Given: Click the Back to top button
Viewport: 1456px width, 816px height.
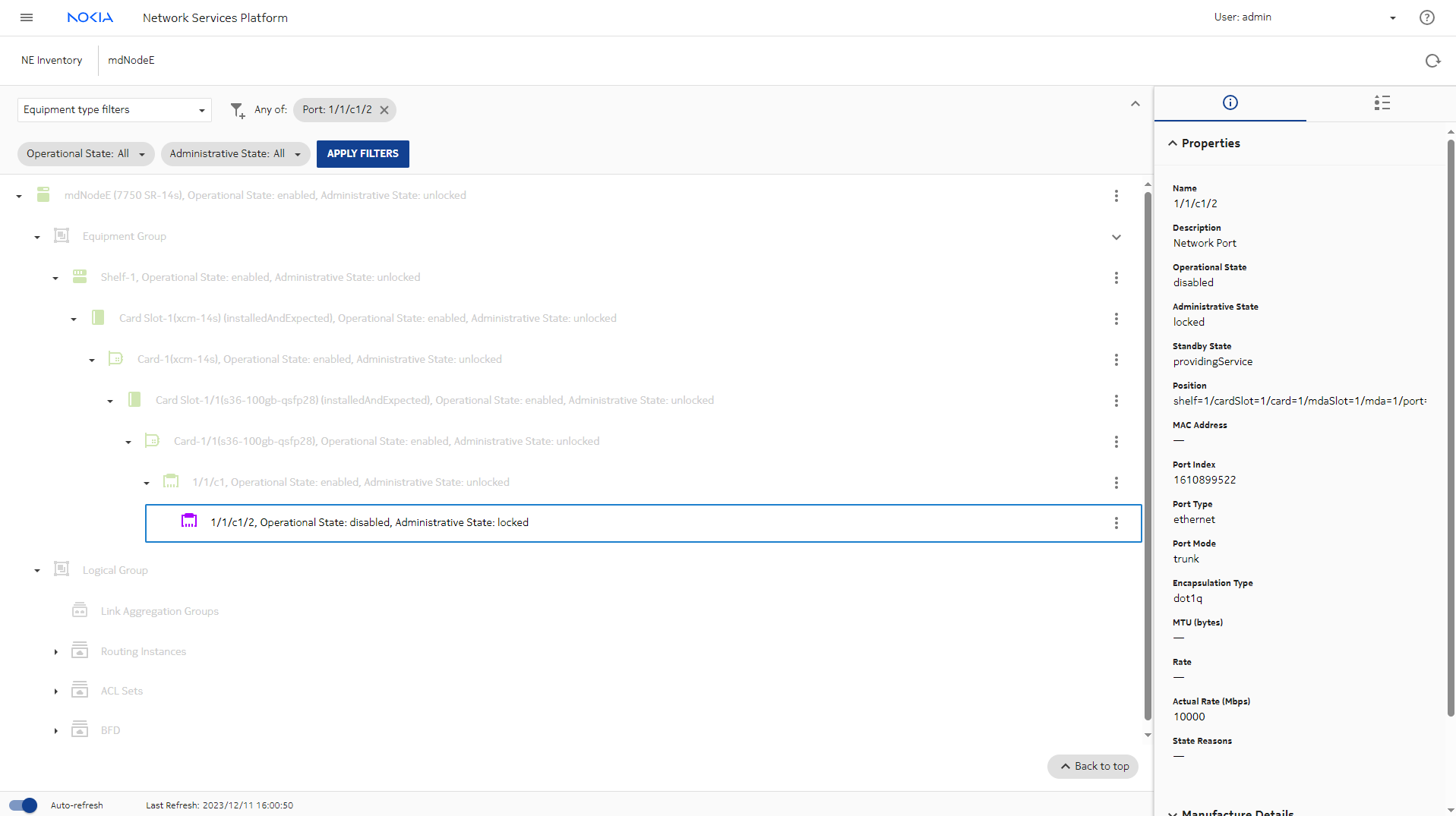Looking at the screenshot, I should coord(1092,767).
